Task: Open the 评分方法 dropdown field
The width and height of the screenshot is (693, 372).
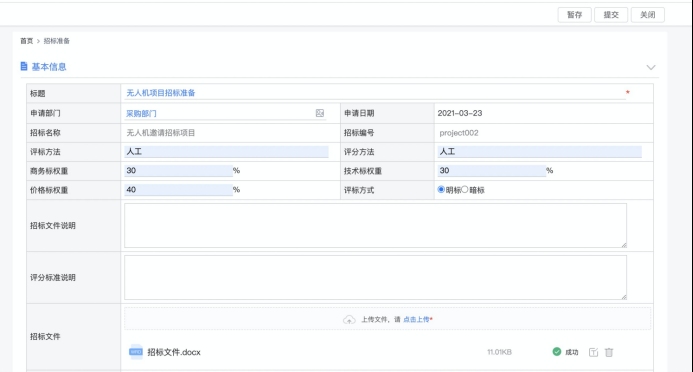Action: click(x=540, y=152)
